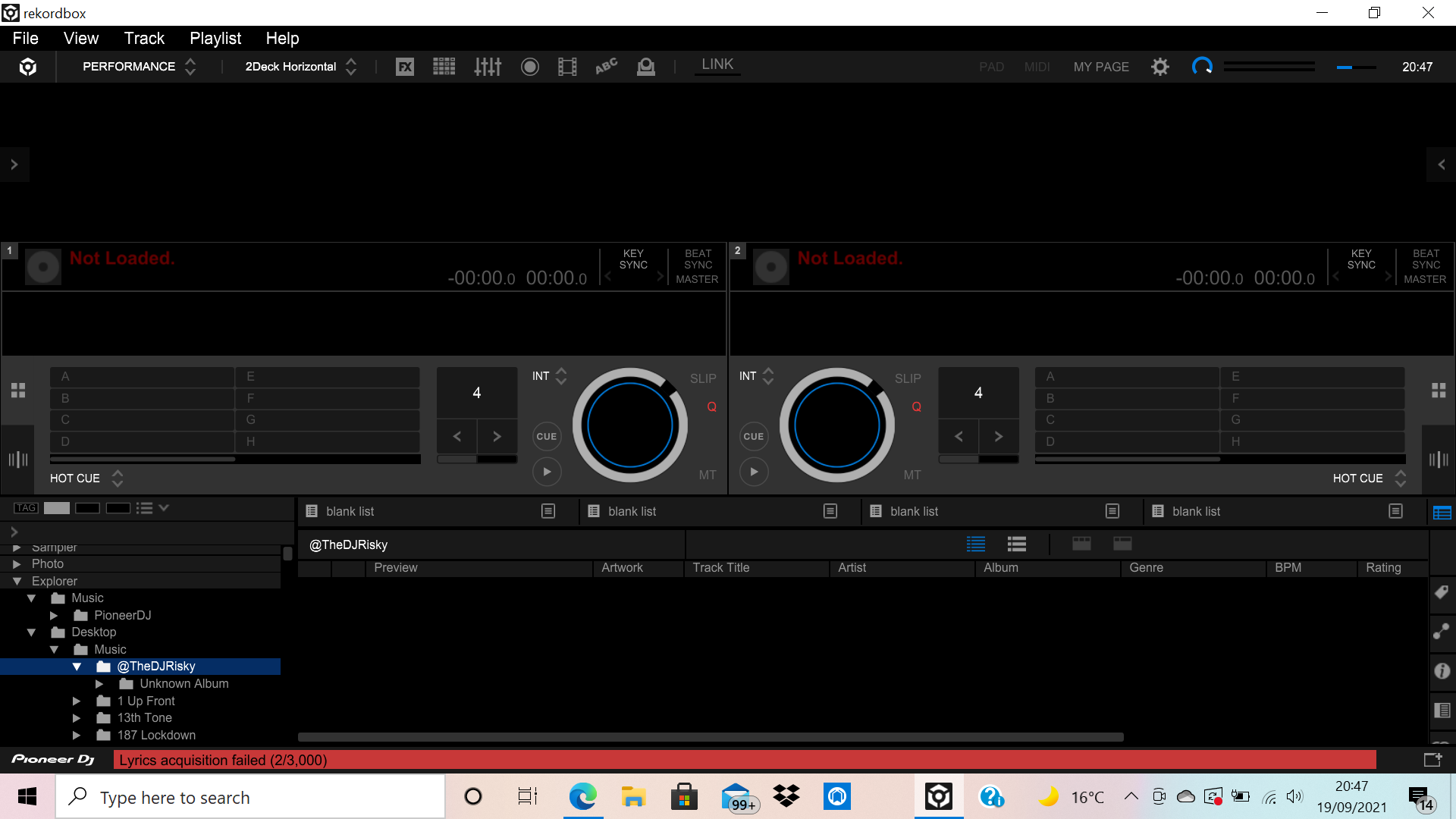
Task: Click the folder tree vertical scrollbar
Action: (287, 554)
